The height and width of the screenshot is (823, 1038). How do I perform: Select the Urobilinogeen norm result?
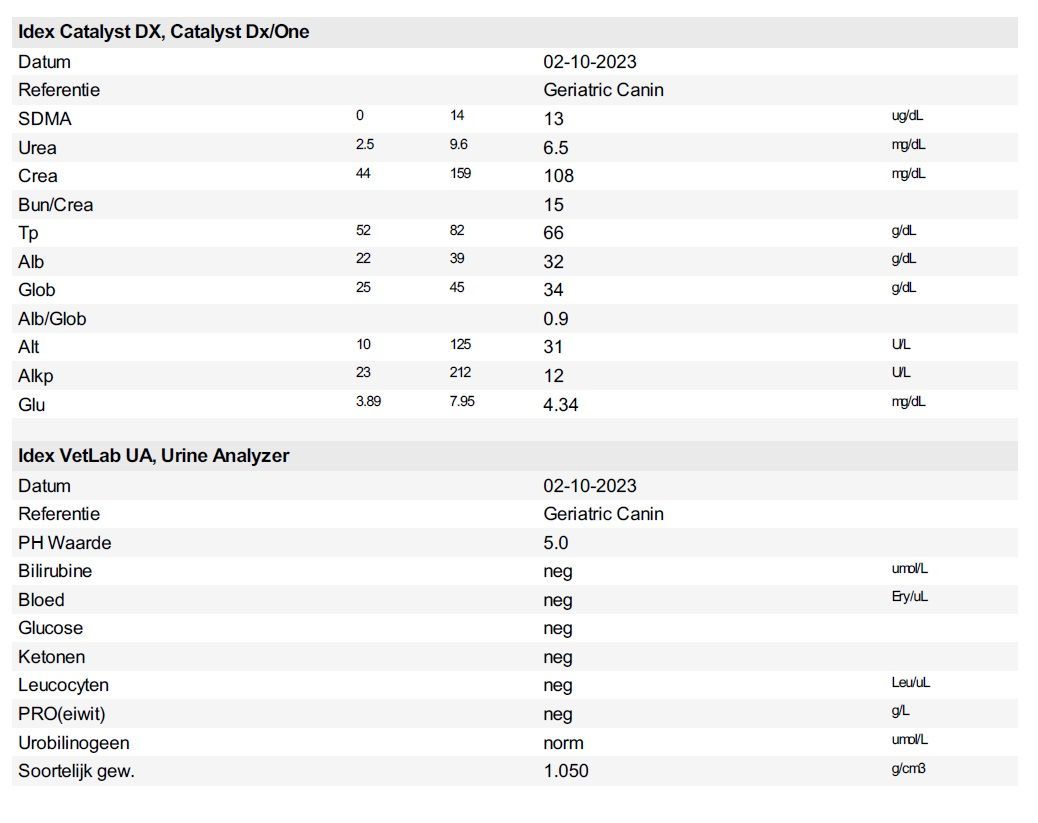click(563, 743)
